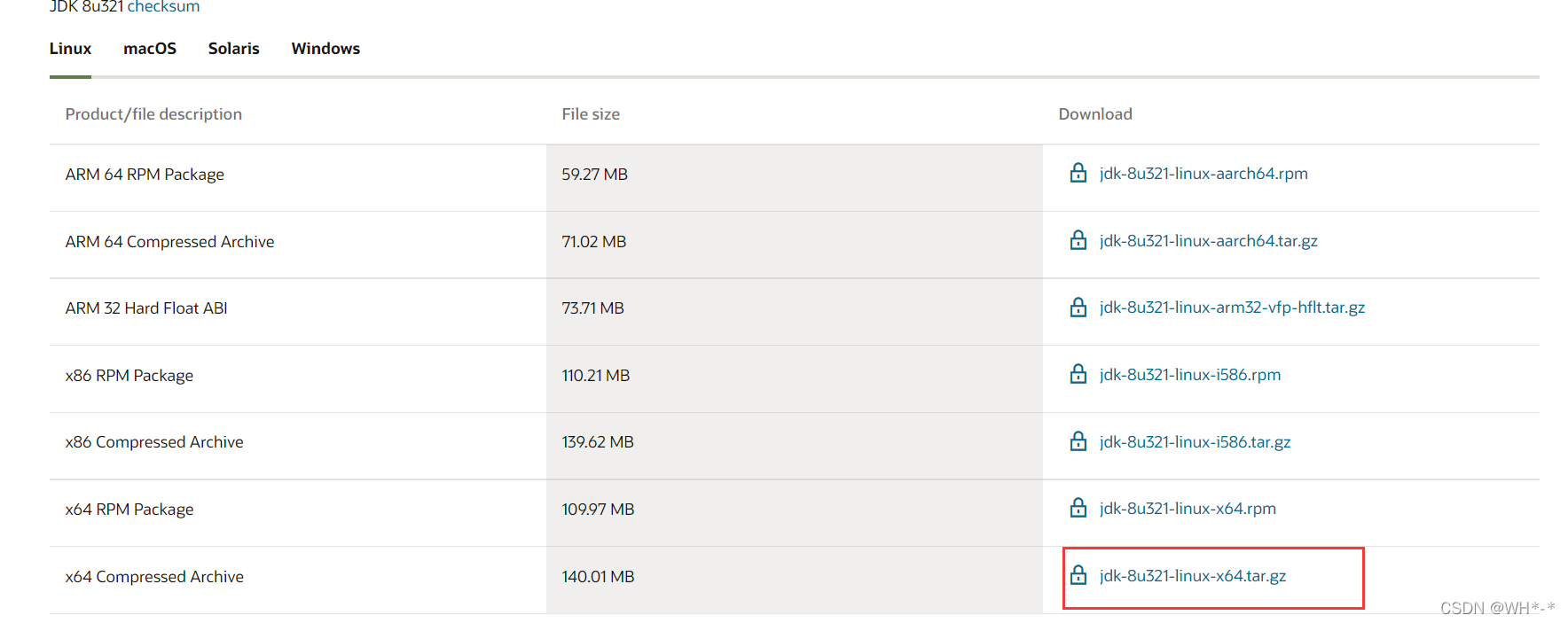Click the 59.27 MB file size
Viewport: 1568px width, 623px height.
pyautogui.click(x=594, y=175)
